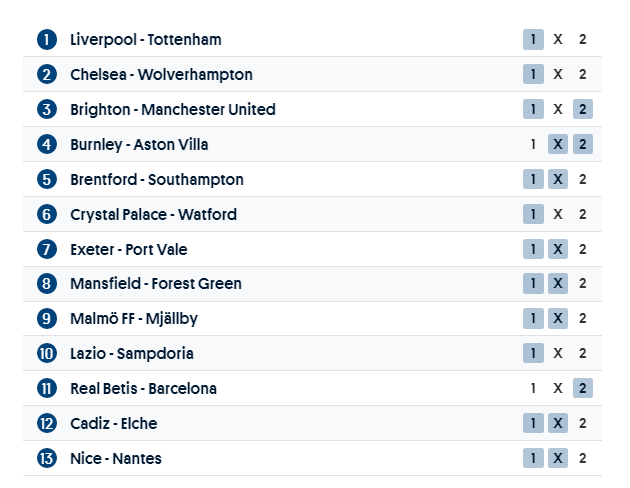The width and height of the screenshot is (630, 488).
Task: Pick home win for Burnley - Aston Villa
Action: pyautogui.click(x=533, y=144)
